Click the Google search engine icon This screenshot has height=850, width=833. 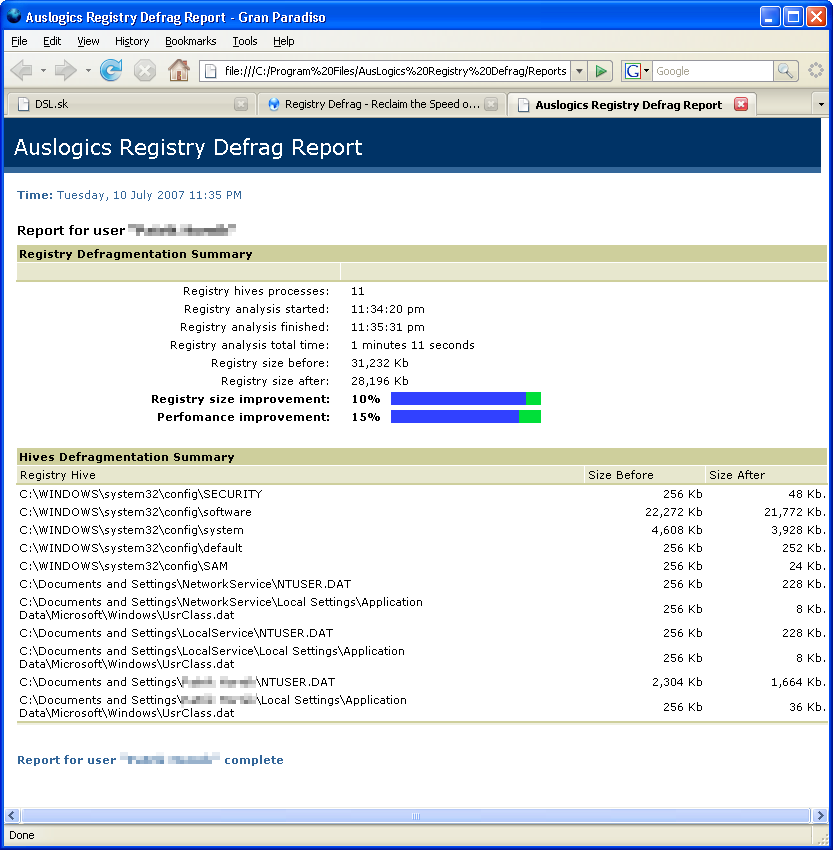coord(632,71)
